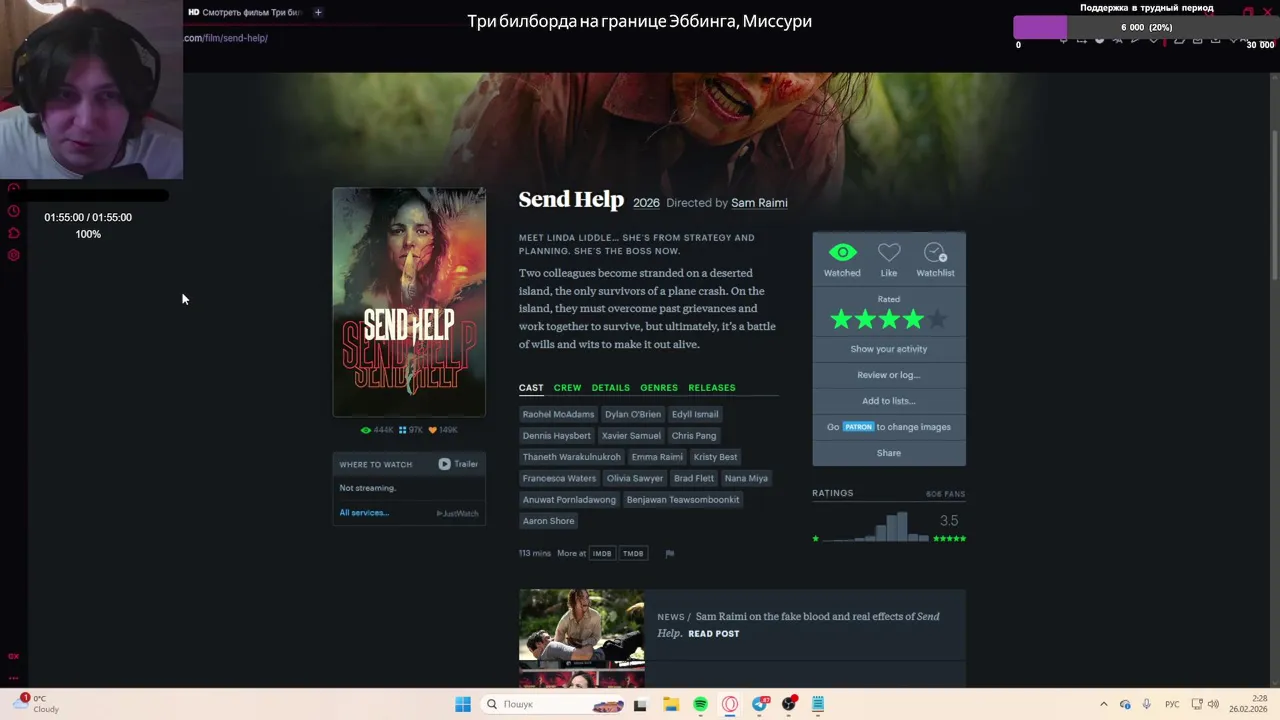Open Task View in the taskbar
This screenshot has height=720, width=1280.
click(x=640, y=704)
